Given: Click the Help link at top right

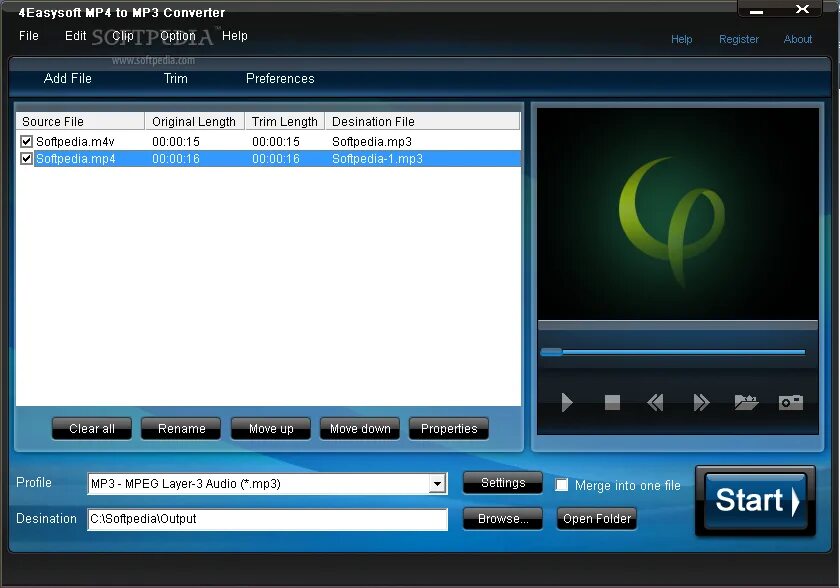Looking at the screenshot, I should (681, 39).
